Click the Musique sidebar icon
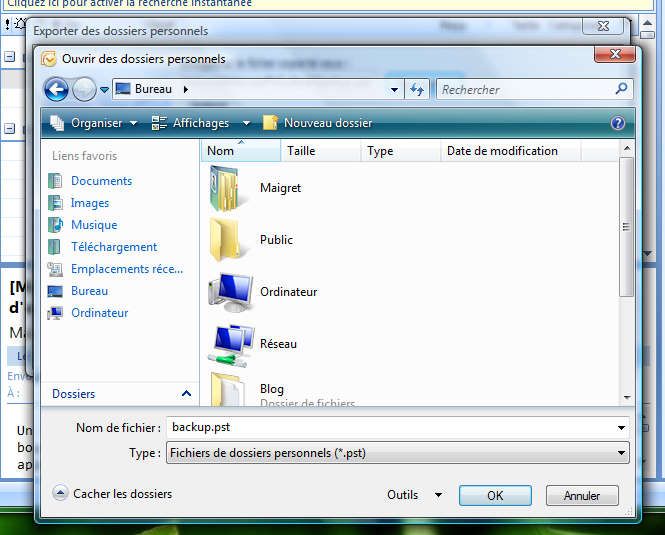Screen dimensions: 665x535 point(55,225)
